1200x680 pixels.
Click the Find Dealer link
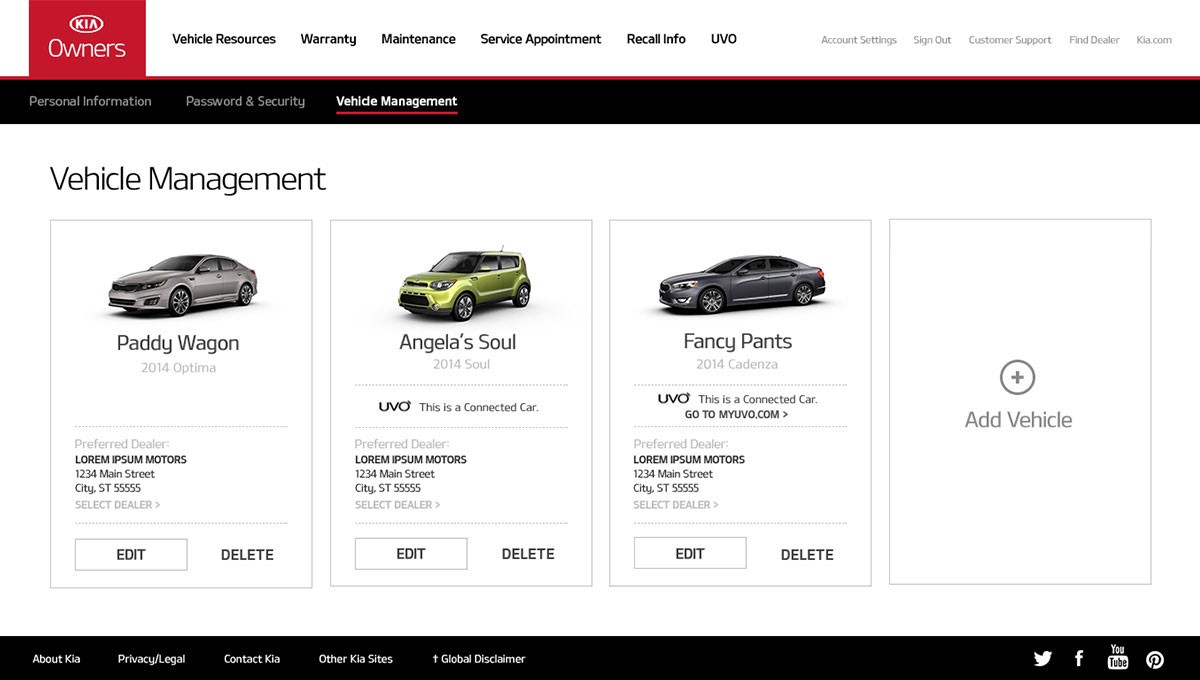click(x=1094, y=40)
